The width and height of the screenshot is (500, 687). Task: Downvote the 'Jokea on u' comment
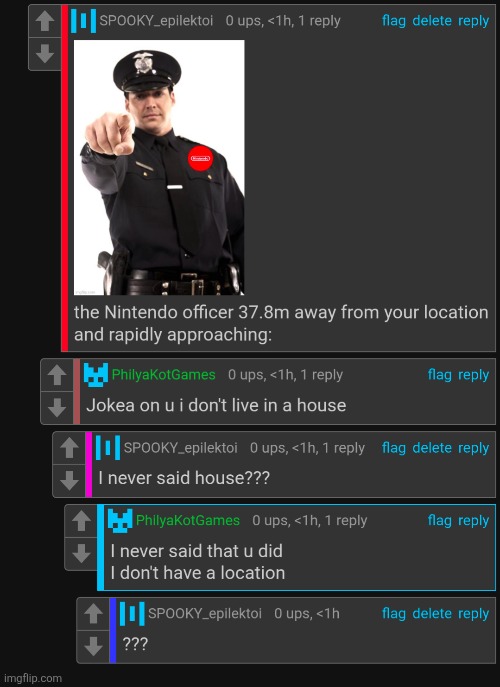pyautogui.click(x=57, y=408)
